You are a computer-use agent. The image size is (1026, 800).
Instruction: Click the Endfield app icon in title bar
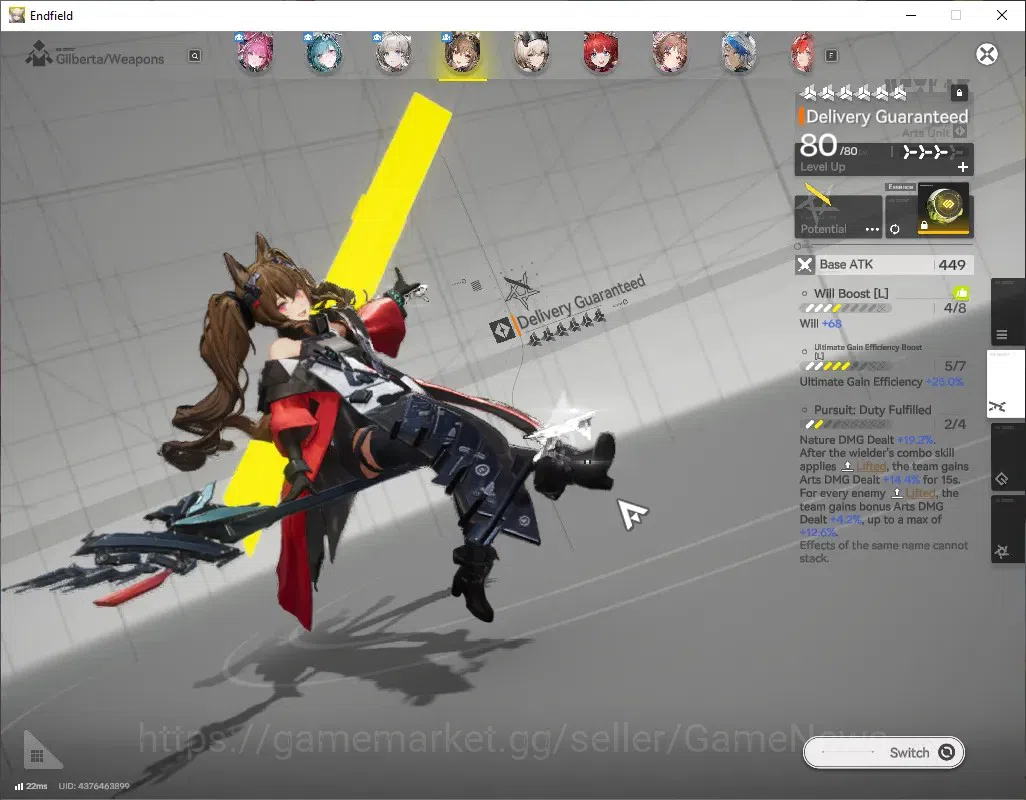pyautogui.click(x=16, y=14)
